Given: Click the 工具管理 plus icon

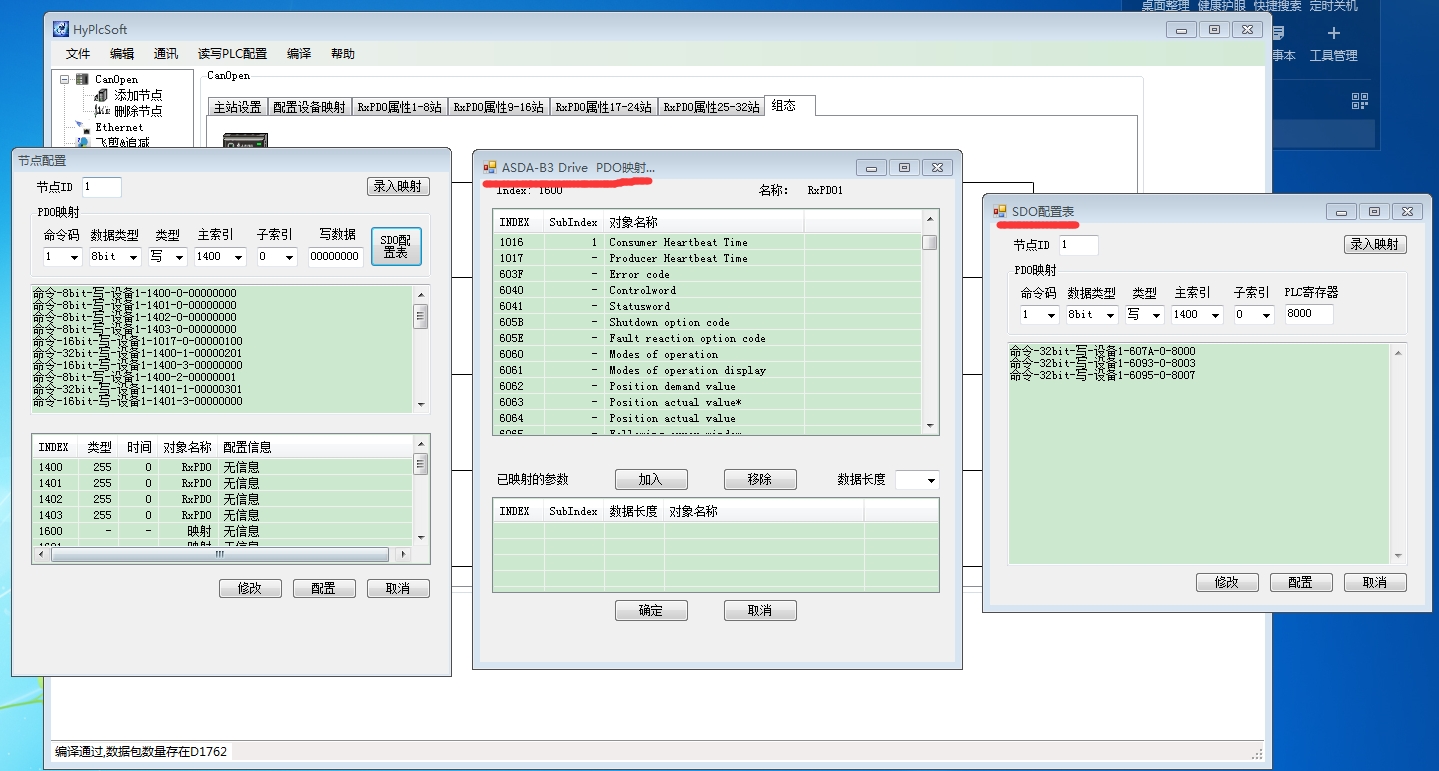Looking at the screenshot, I should [x=1333, y=34].
